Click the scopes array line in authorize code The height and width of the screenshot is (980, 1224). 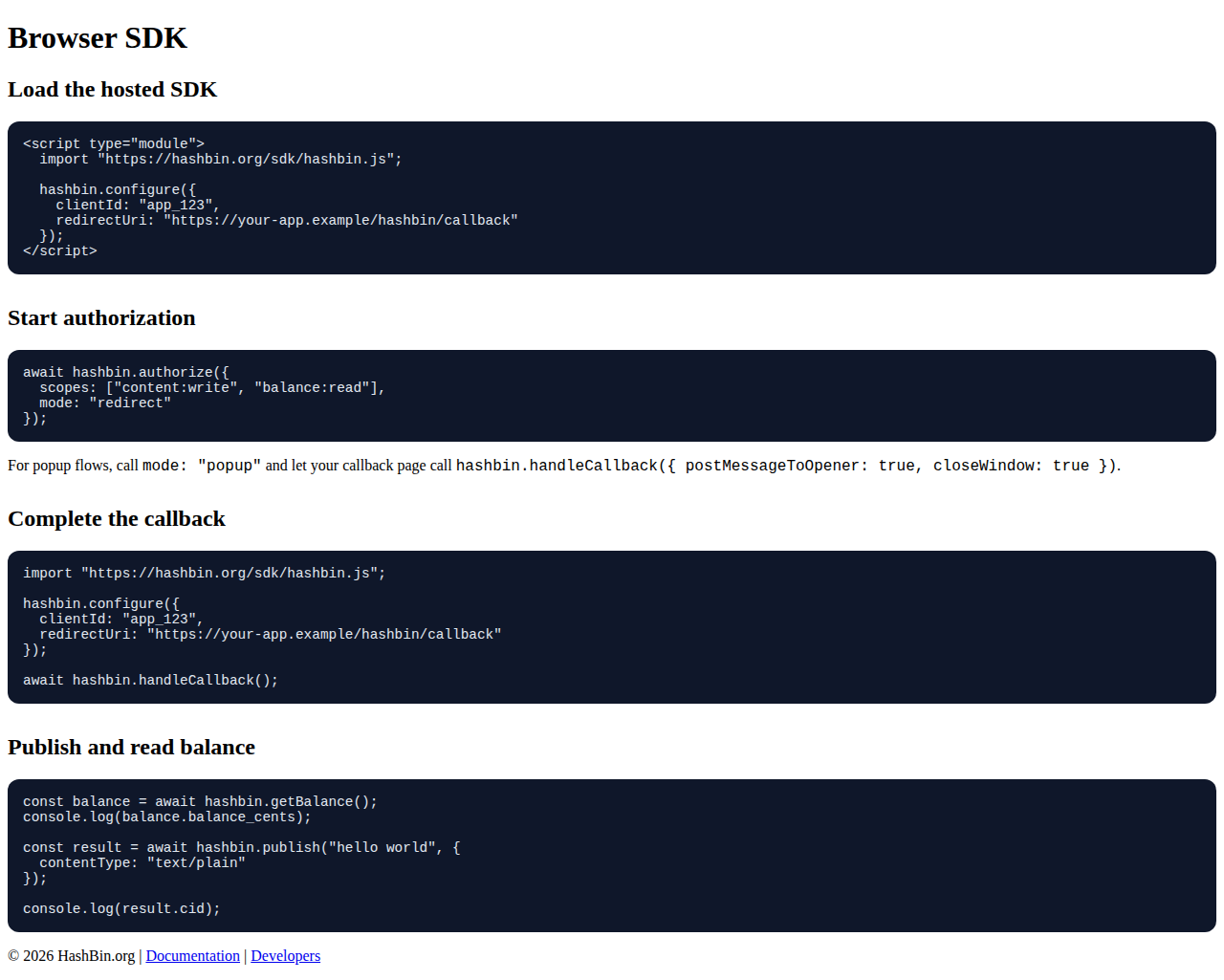point(211,388)
